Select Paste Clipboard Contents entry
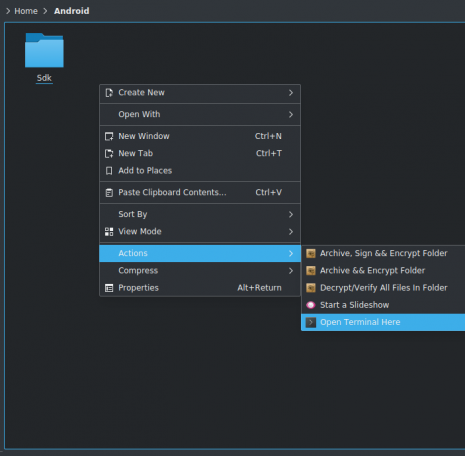Viewport: 465px width, 456px height. [200, 193]
